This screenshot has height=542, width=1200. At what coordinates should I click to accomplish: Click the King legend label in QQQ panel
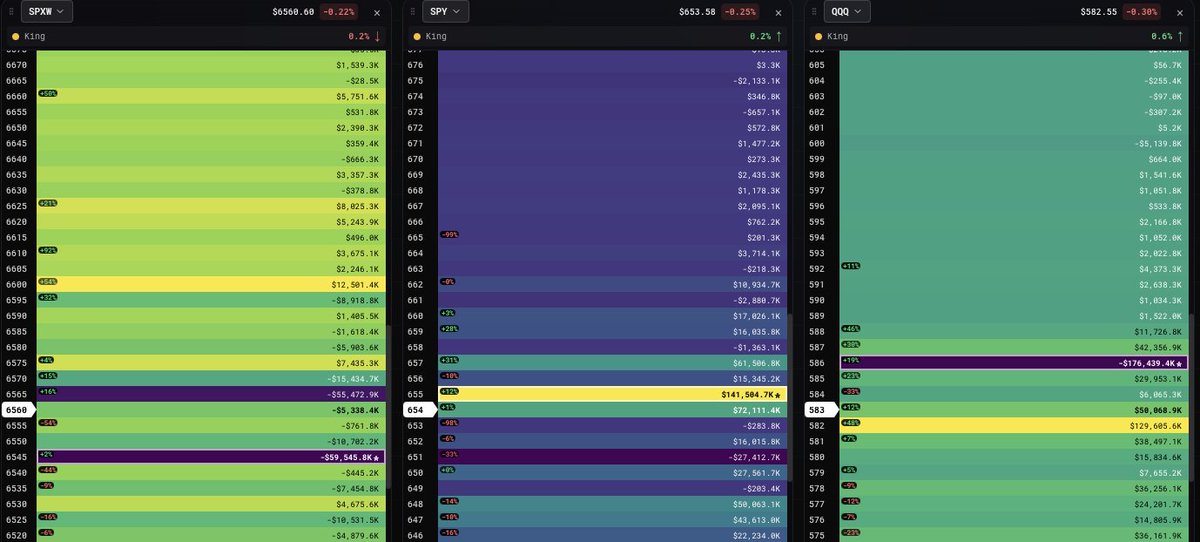[838, 36]
